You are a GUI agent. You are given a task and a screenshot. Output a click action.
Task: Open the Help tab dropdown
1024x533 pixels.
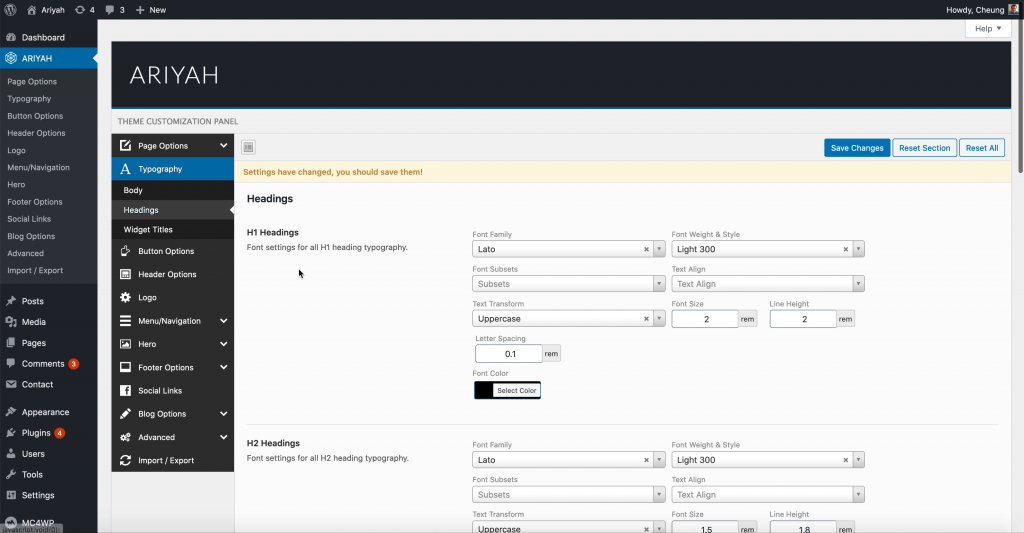pos(988,29)
